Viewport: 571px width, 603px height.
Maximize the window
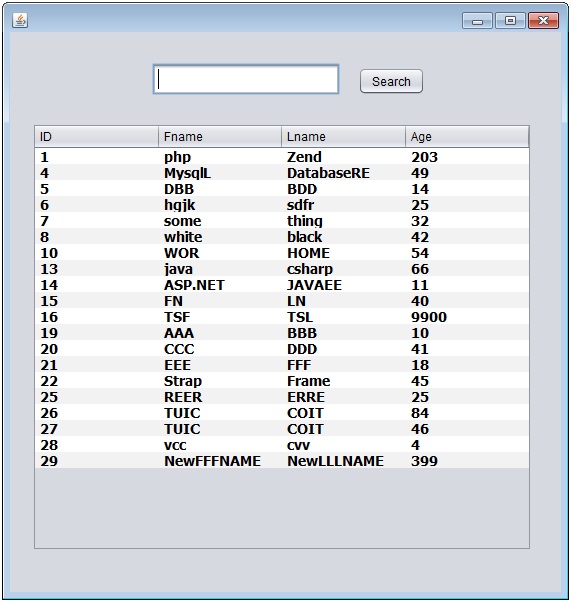510,21
